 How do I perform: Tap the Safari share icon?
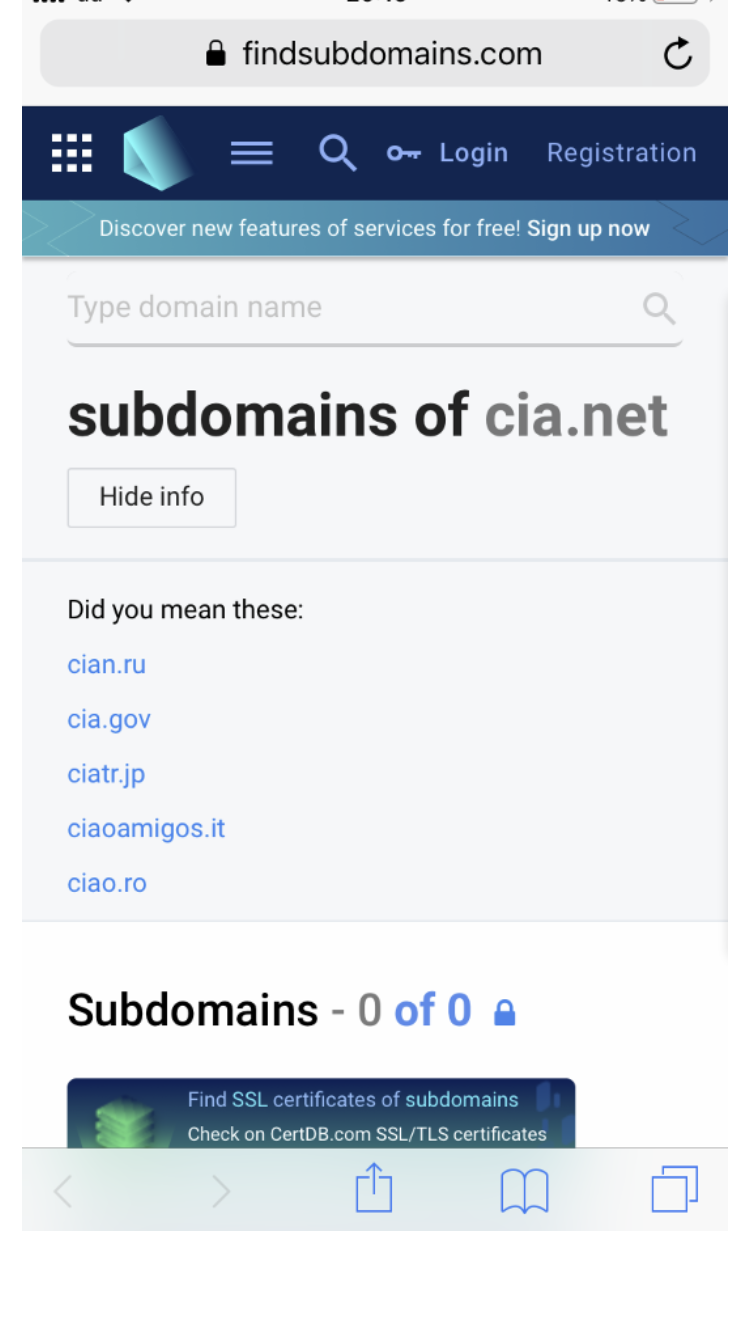(x=374, y=1188)
